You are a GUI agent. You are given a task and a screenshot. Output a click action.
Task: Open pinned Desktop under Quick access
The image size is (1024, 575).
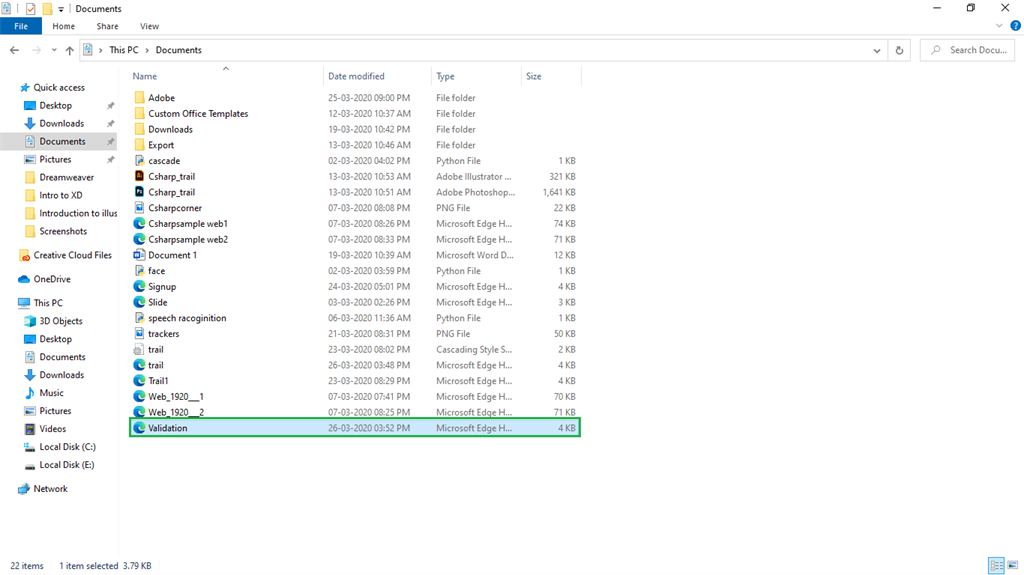56,105
